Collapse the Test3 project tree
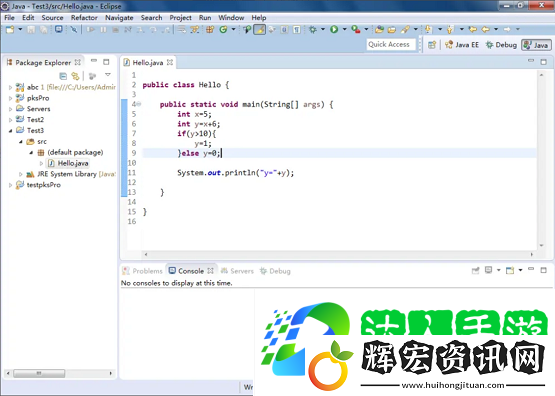This screenshot has width=555, height=396. (x=10, y=131)
